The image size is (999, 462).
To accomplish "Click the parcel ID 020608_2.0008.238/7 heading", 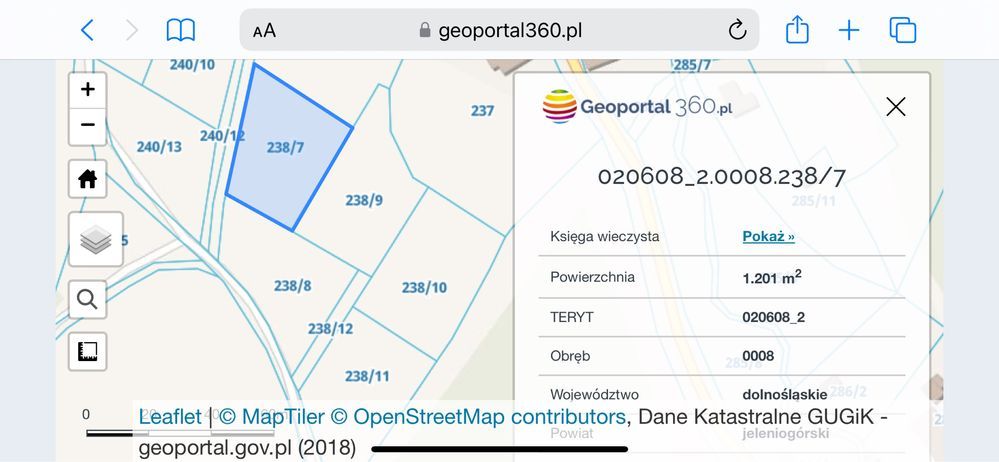I will coord(721,177).
